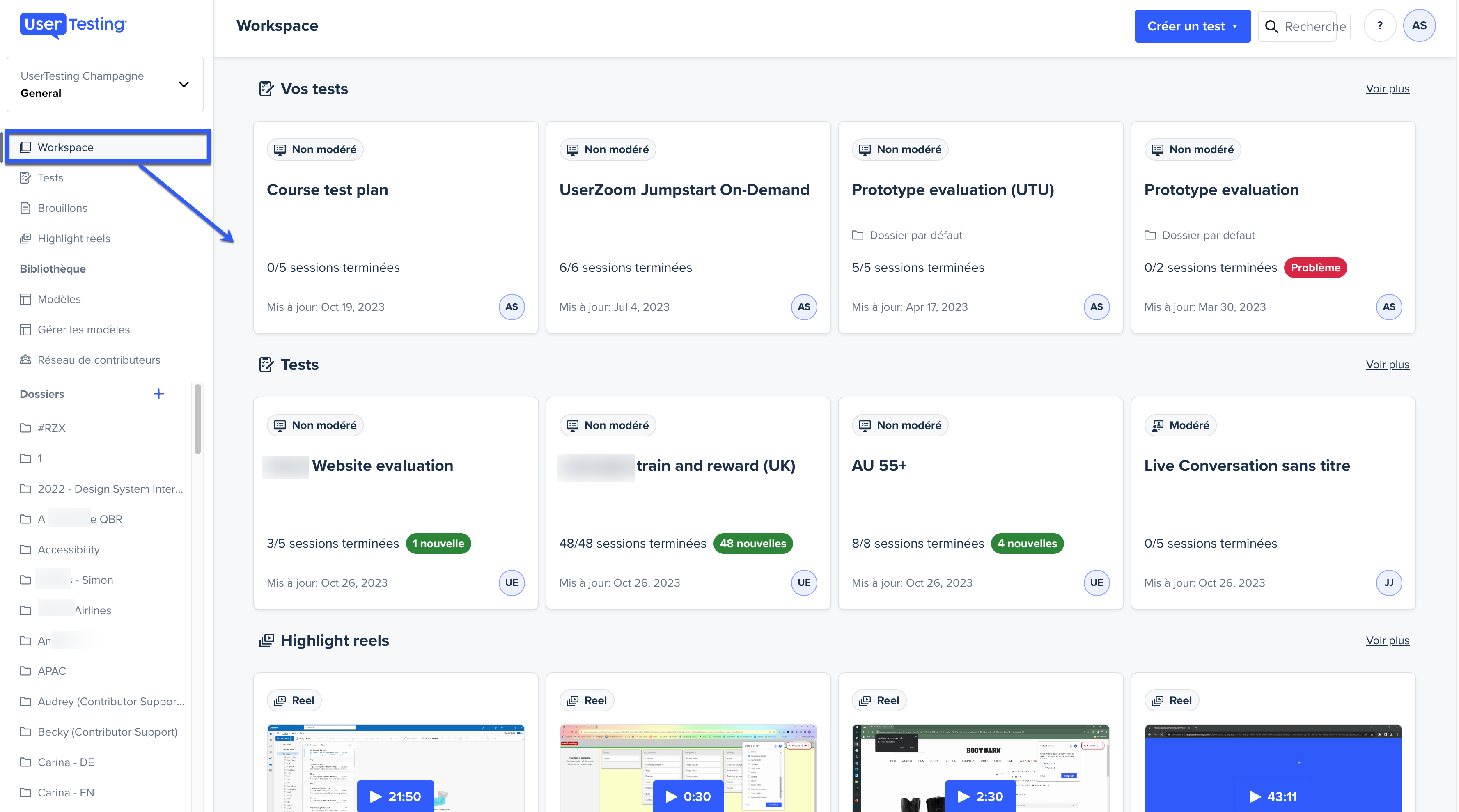Play the 21:50 highlight reel
Viewport: 1459px width, 812px height.
click(x=395, y=796)
